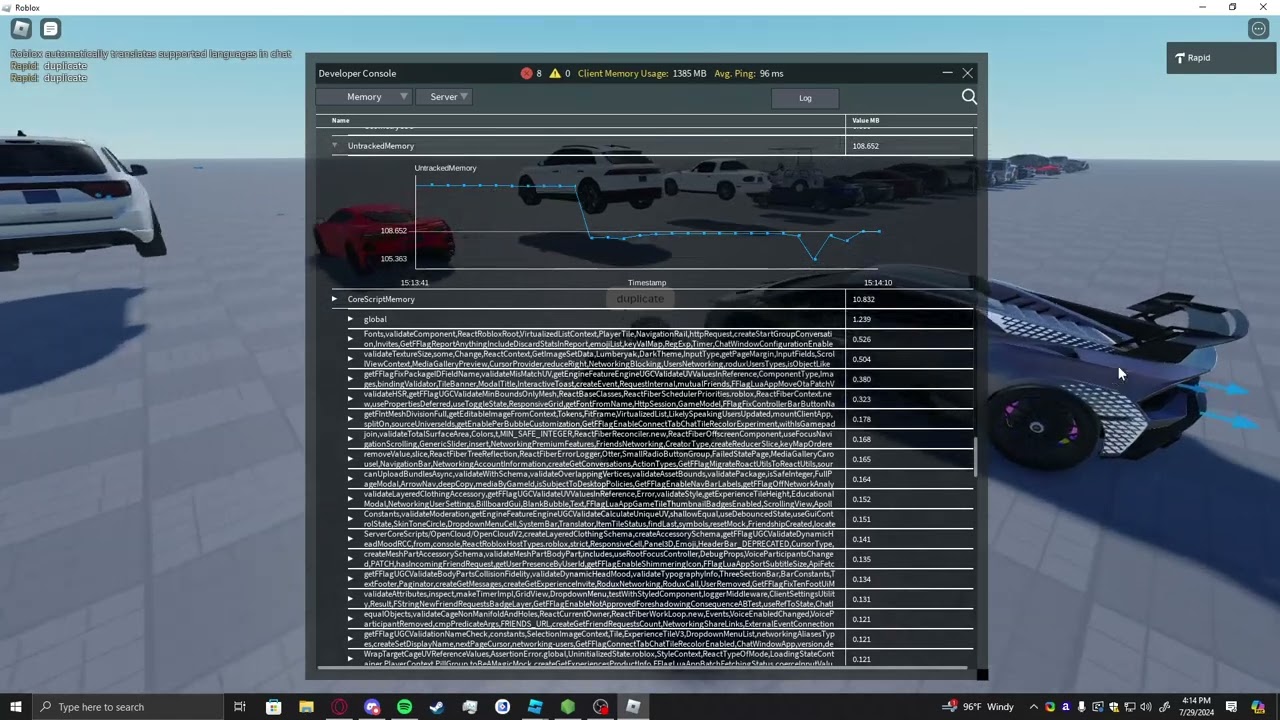Open the Developer Console search magnifier
1280x720 pixels.
click(969, 97)
